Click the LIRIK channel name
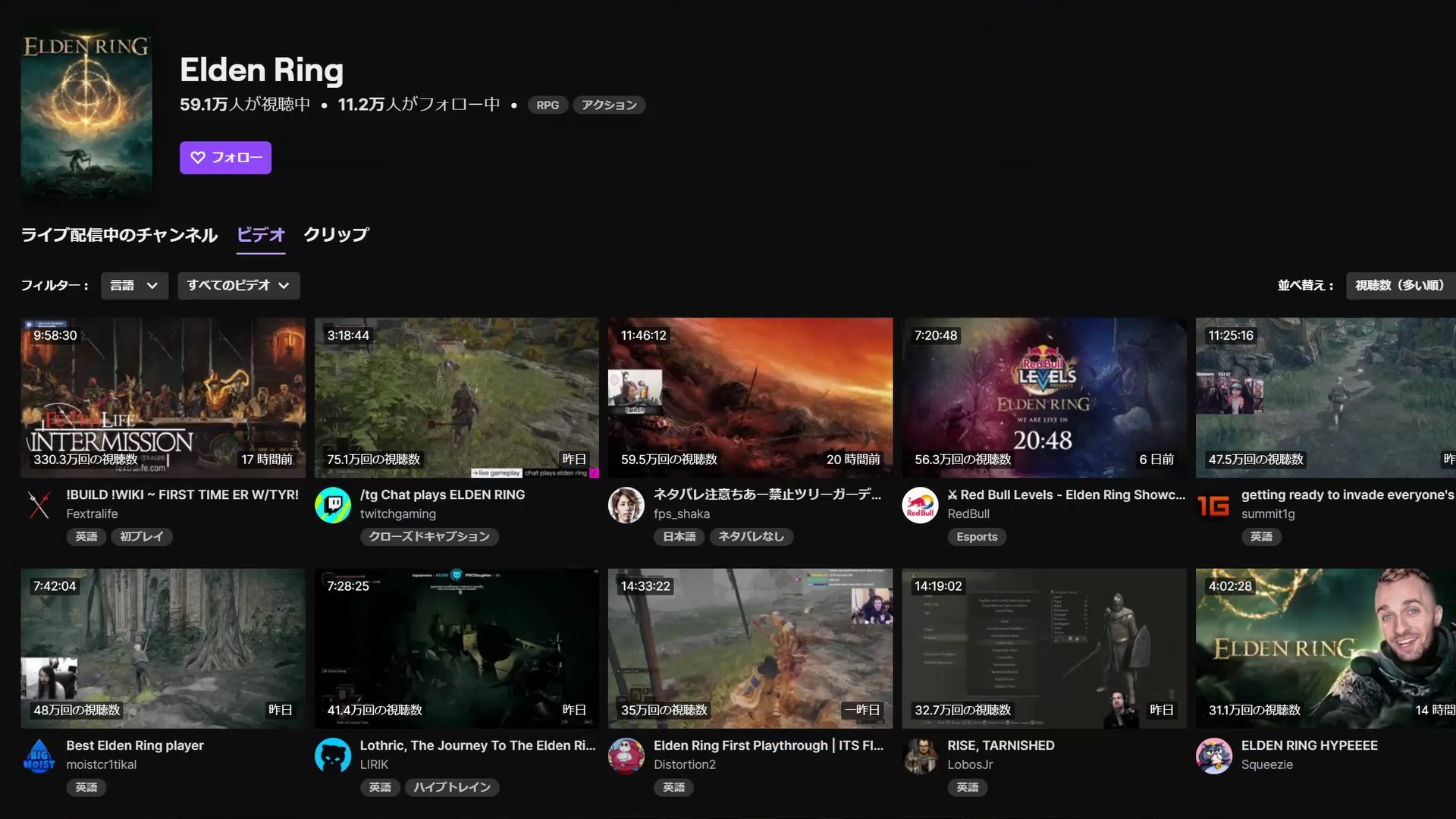Screen dimensions: 1456x819 tap(374, 764)
